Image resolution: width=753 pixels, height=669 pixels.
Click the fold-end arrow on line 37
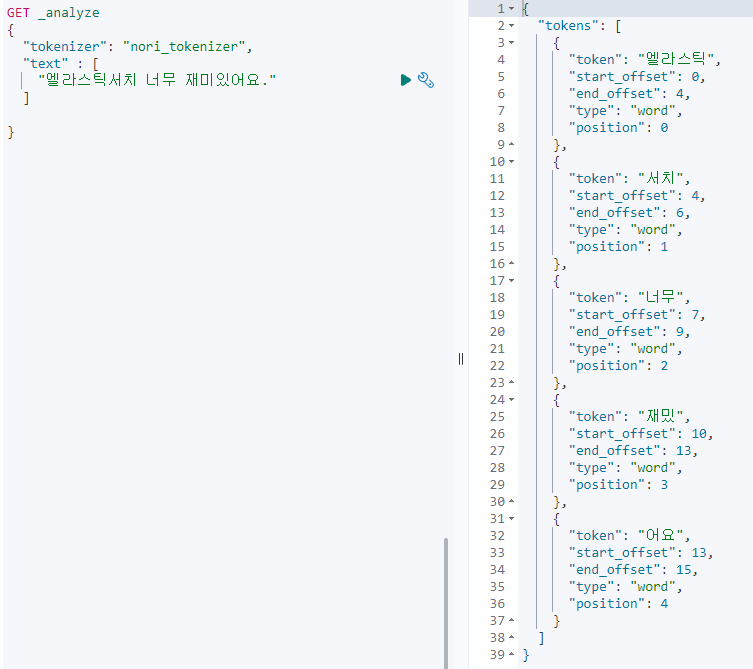pos(512,621)
